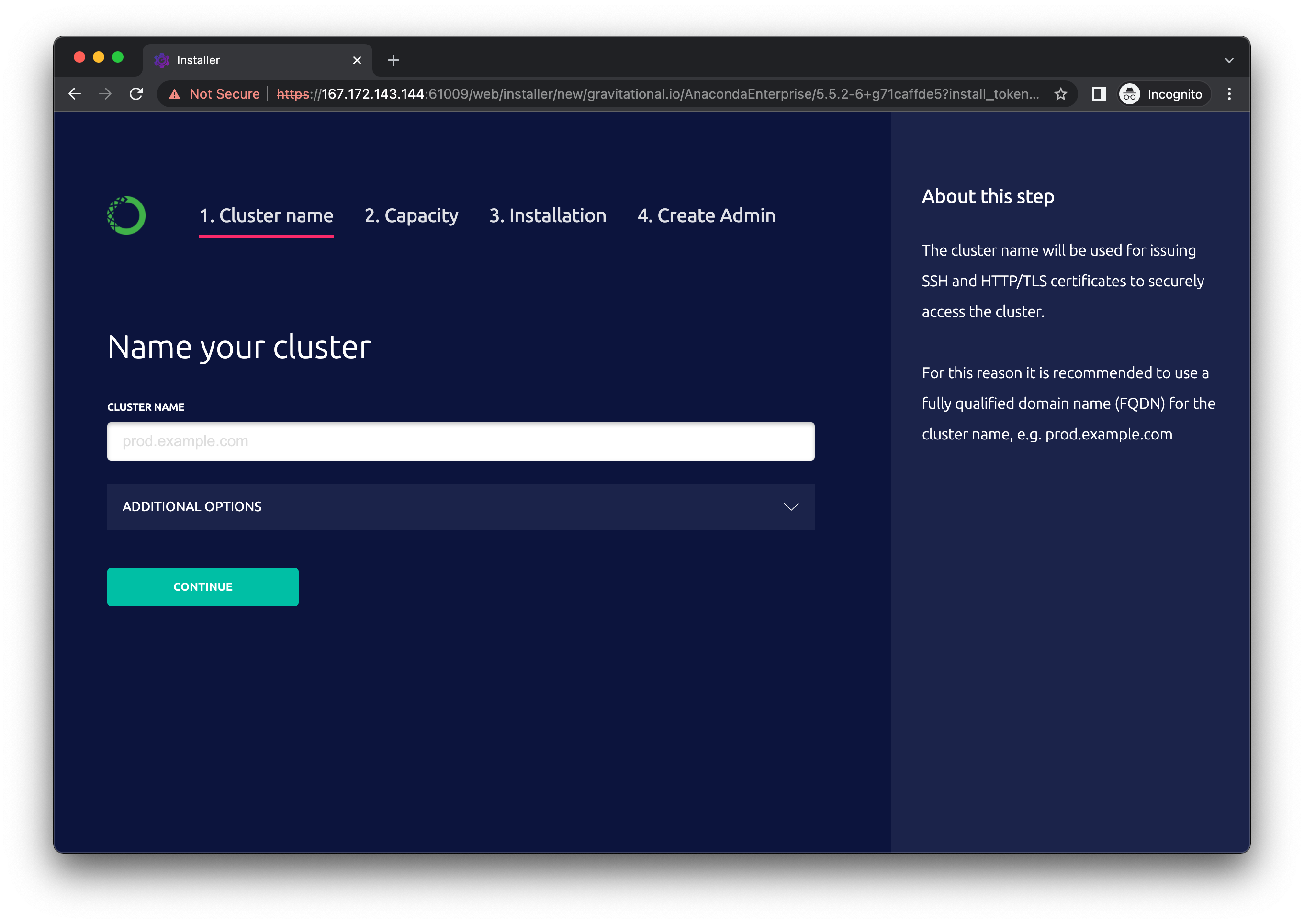The height and width of the screenshot is (924, 1304).
Task: Click the Not Secure warning icon
Action: click(175, 94)
